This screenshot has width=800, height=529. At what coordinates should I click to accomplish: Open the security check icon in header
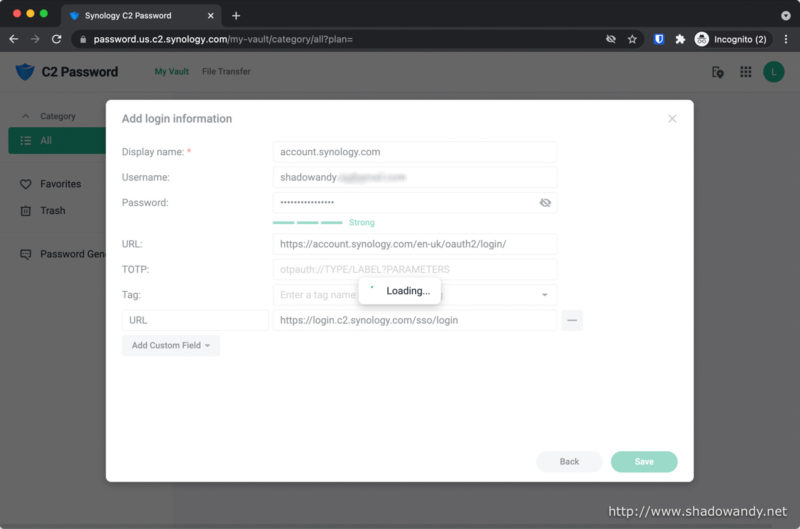(717, 72)
